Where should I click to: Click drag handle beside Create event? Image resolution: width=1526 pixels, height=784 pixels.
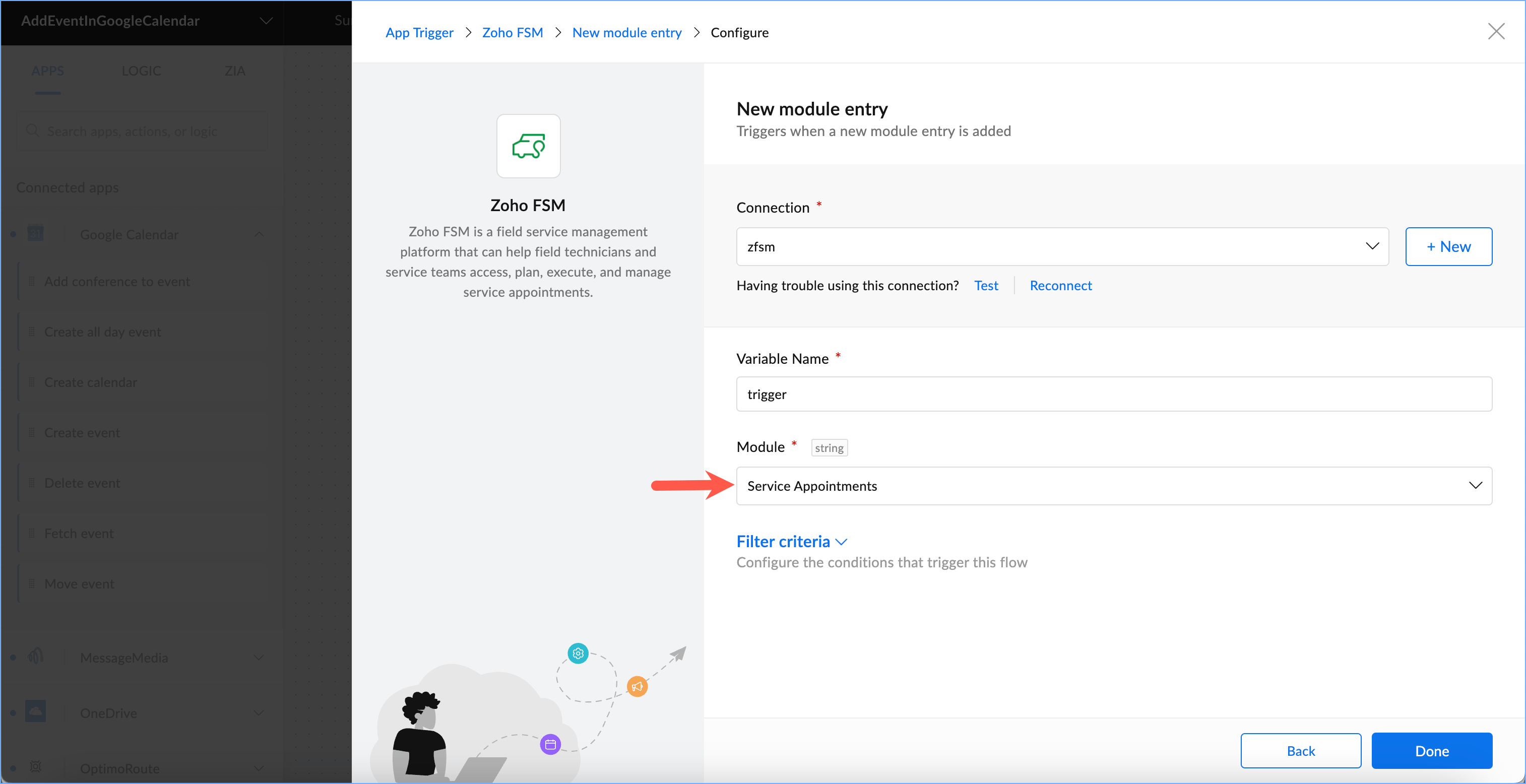[31, 432]
